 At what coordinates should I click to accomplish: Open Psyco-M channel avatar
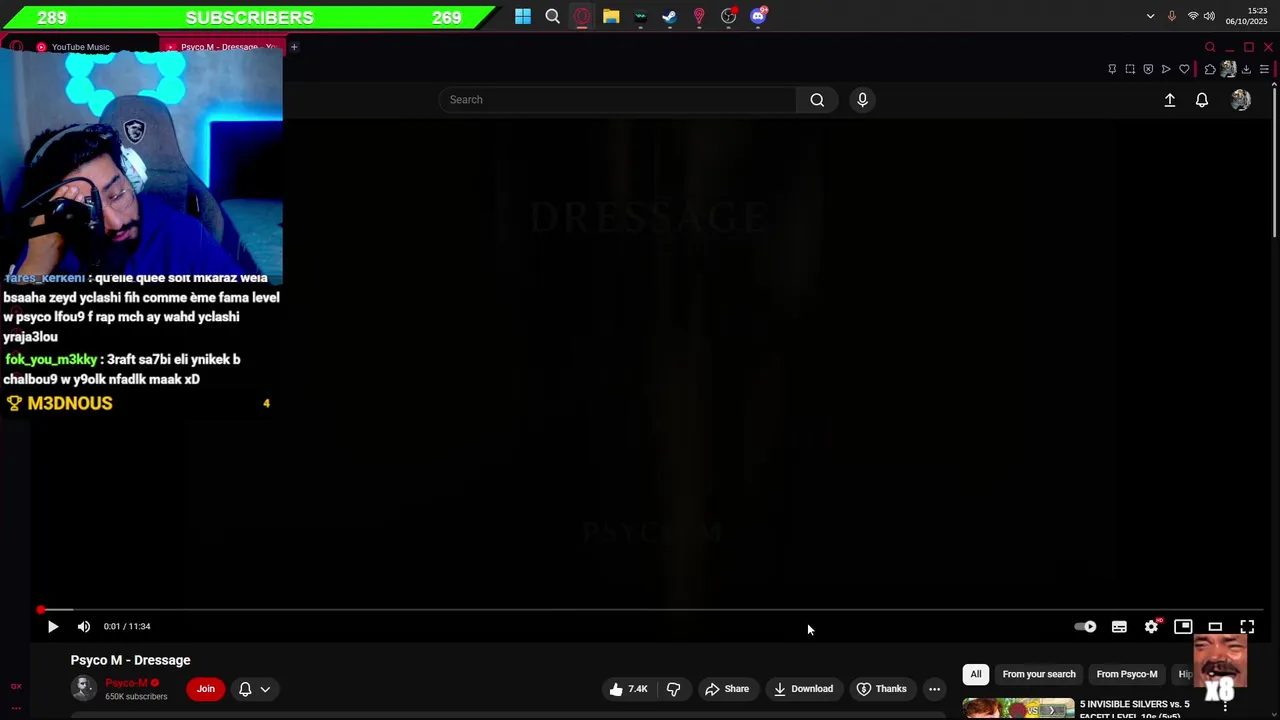pyautogui.click(x=84, y=688)
